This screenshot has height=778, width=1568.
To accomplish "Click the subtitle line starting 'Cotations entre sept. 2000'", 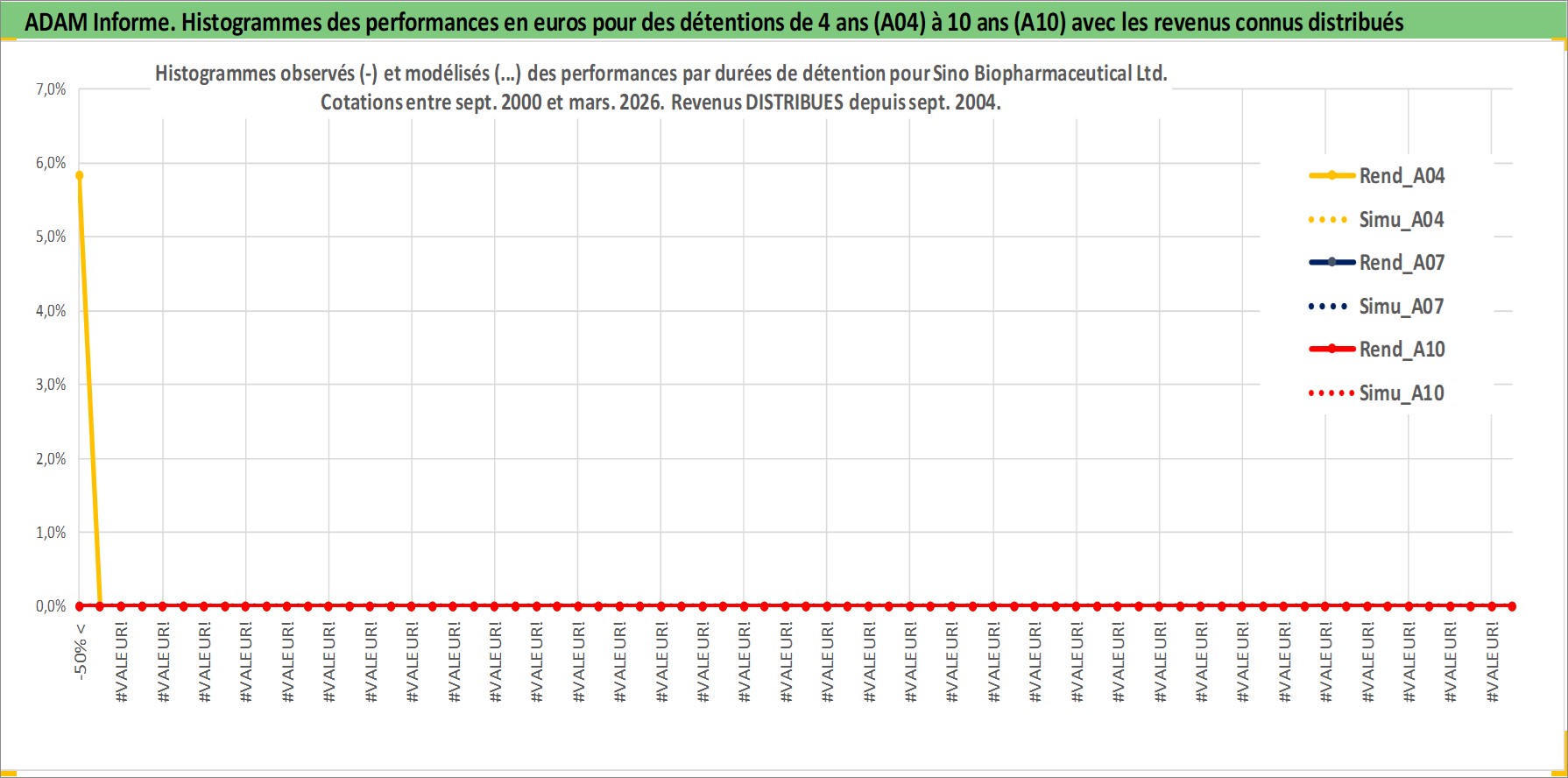I will (660, 103).
